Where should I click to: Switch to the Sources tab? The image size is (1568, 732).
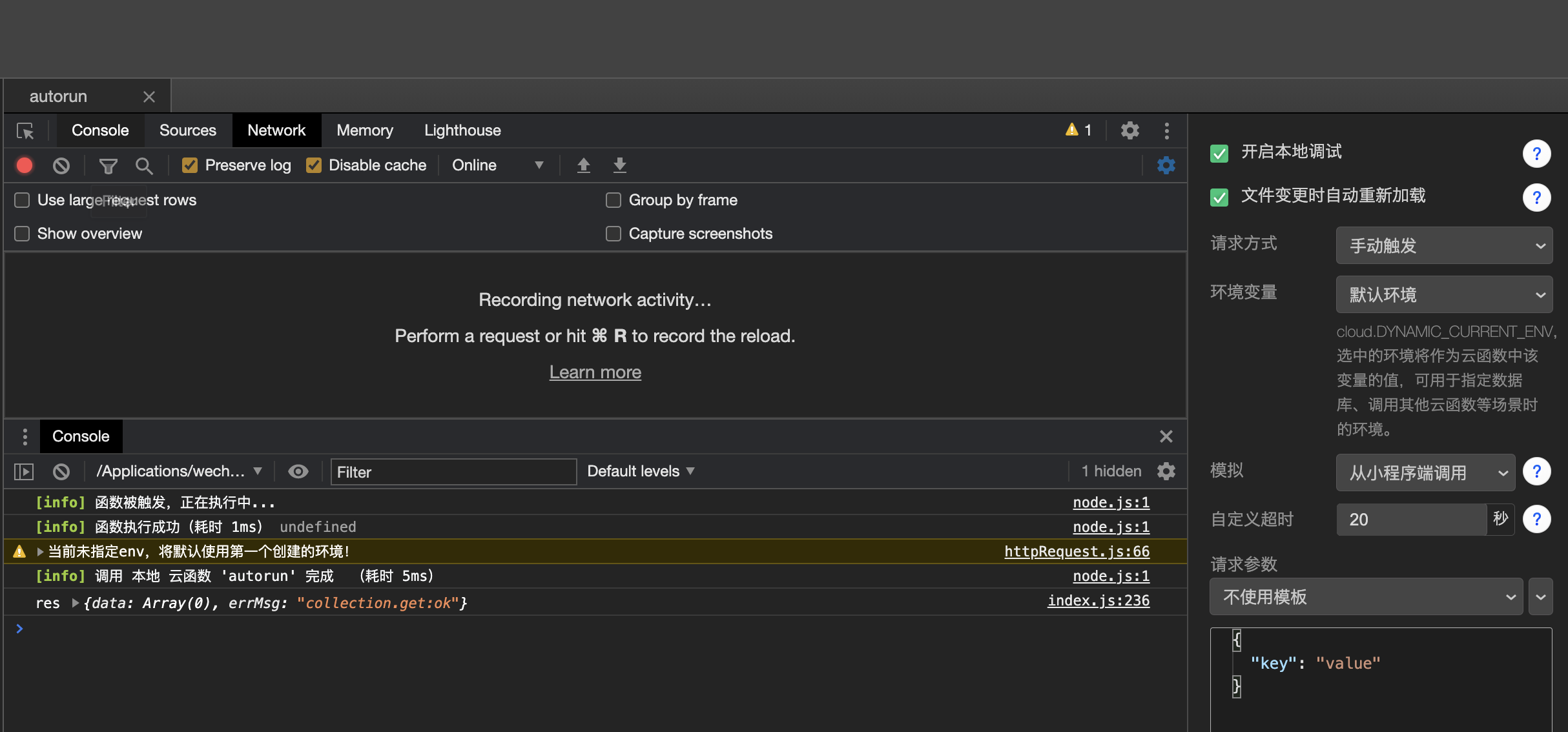[x=187, y=130]
